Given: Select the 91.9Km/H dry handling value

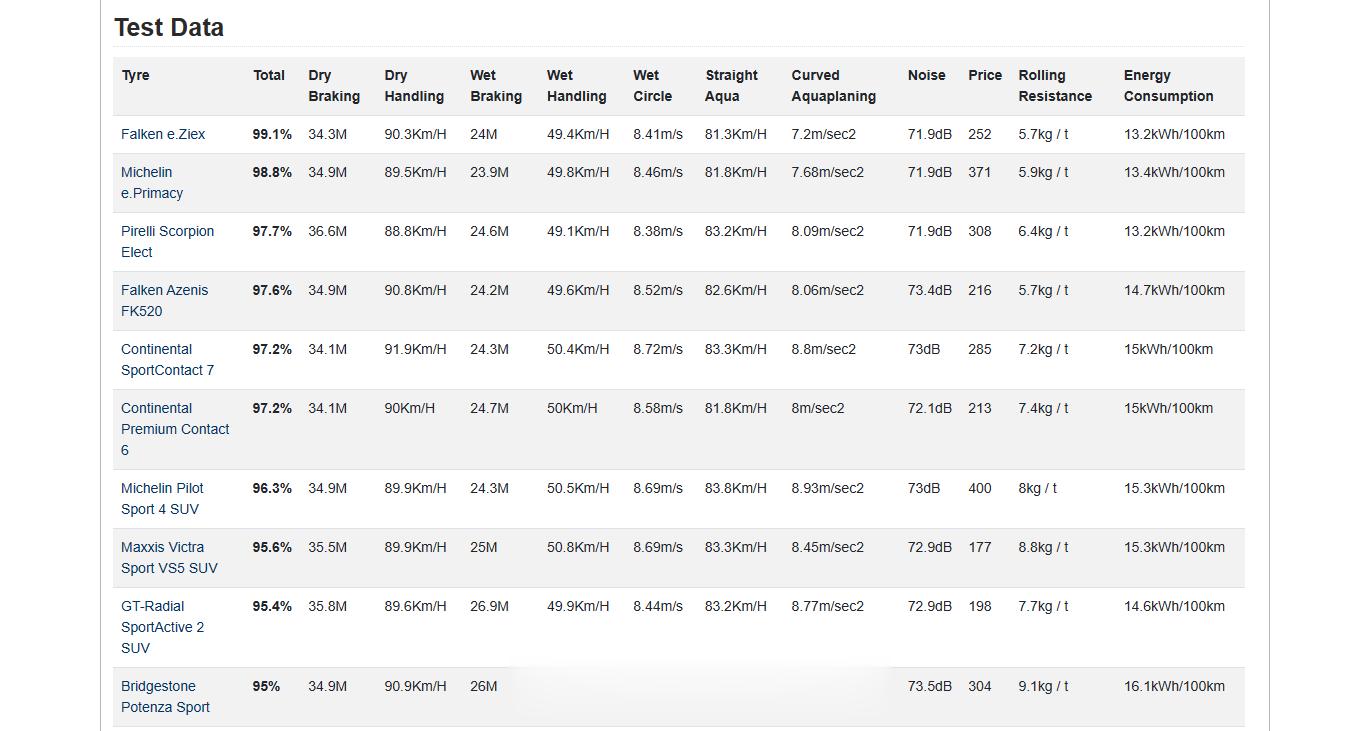Looking at the screenshot, I should click(415, 349).
